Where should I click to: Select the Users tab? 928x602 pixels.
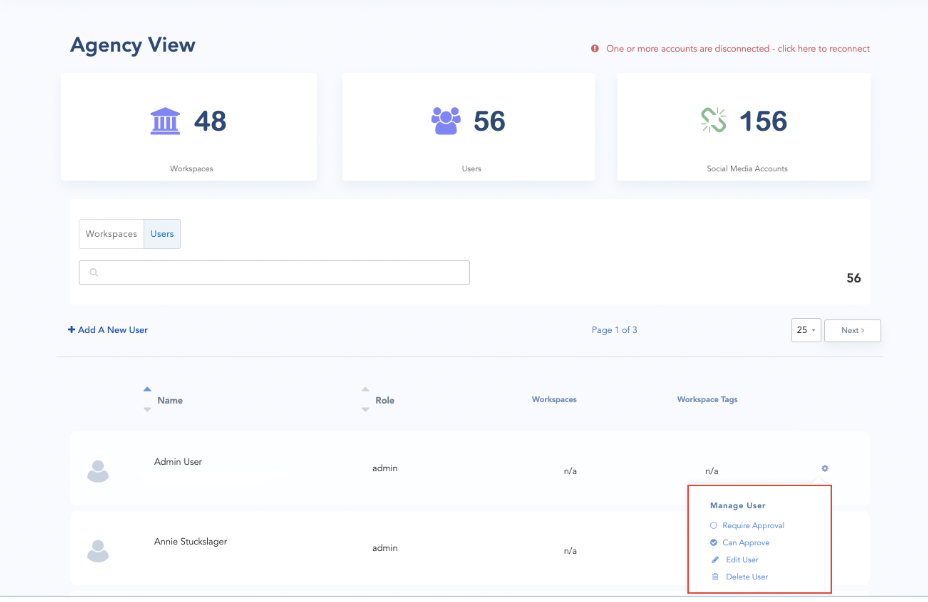click(162, 234)
